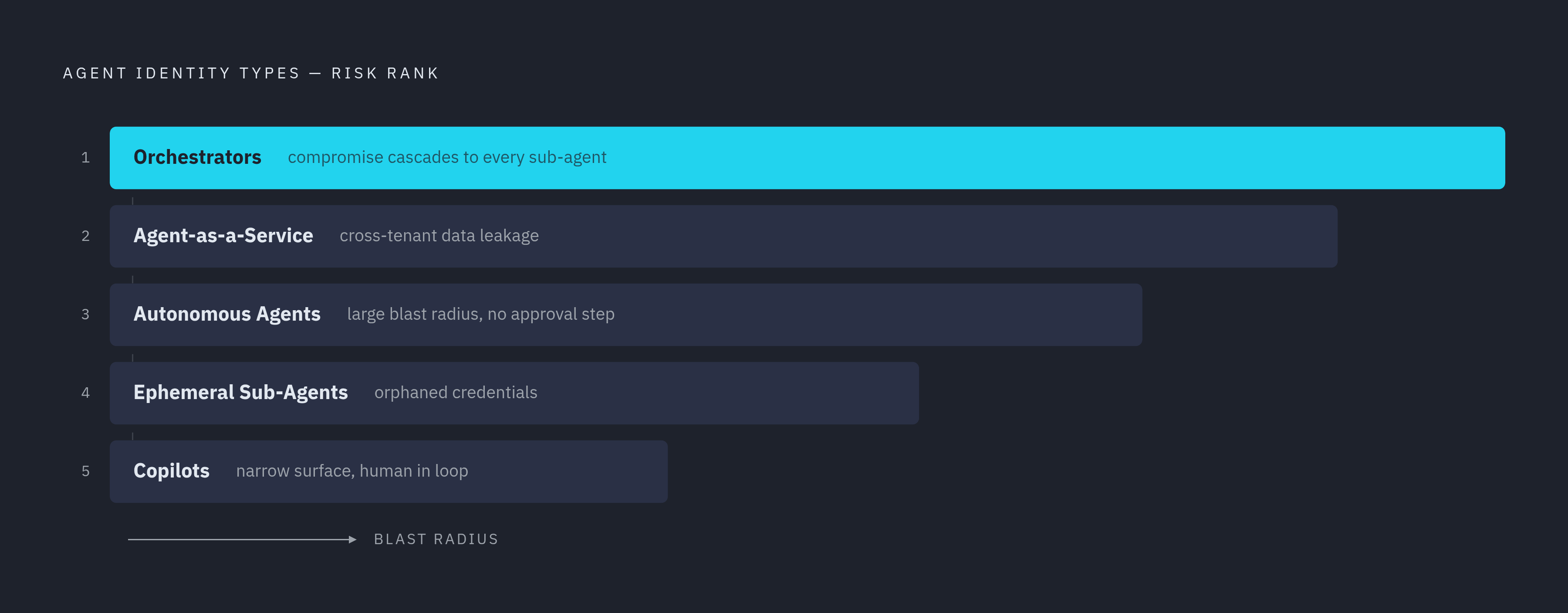Click the Agent Identity Types heading

point(251,74)
